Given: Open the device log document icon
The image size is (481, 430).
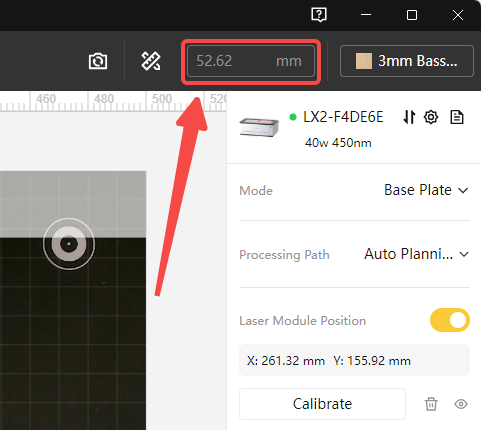Looking at the screenshot, I should click(457, 117).
